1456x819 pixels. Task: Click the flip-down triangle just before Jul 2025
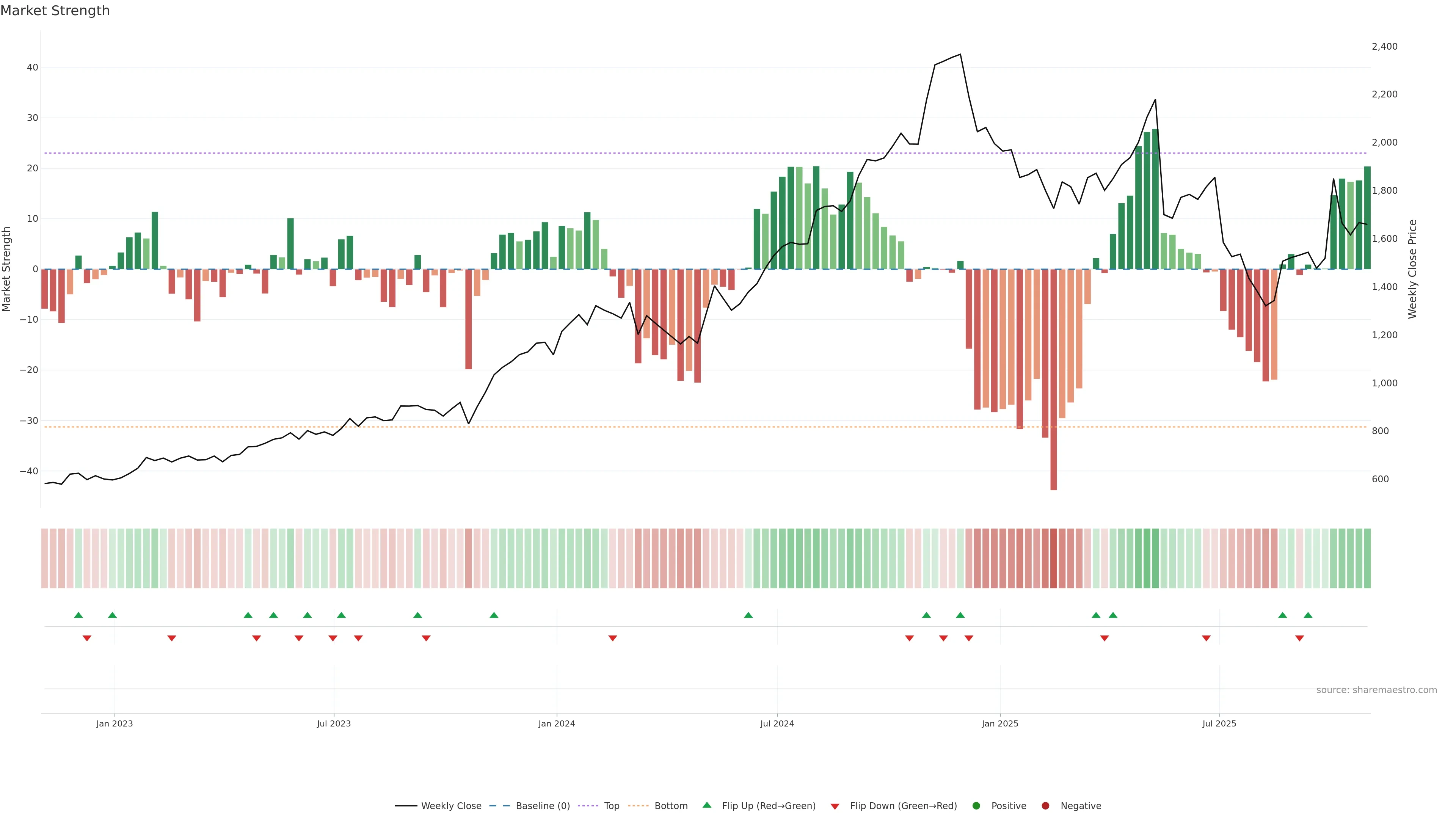pos(1206,638)
